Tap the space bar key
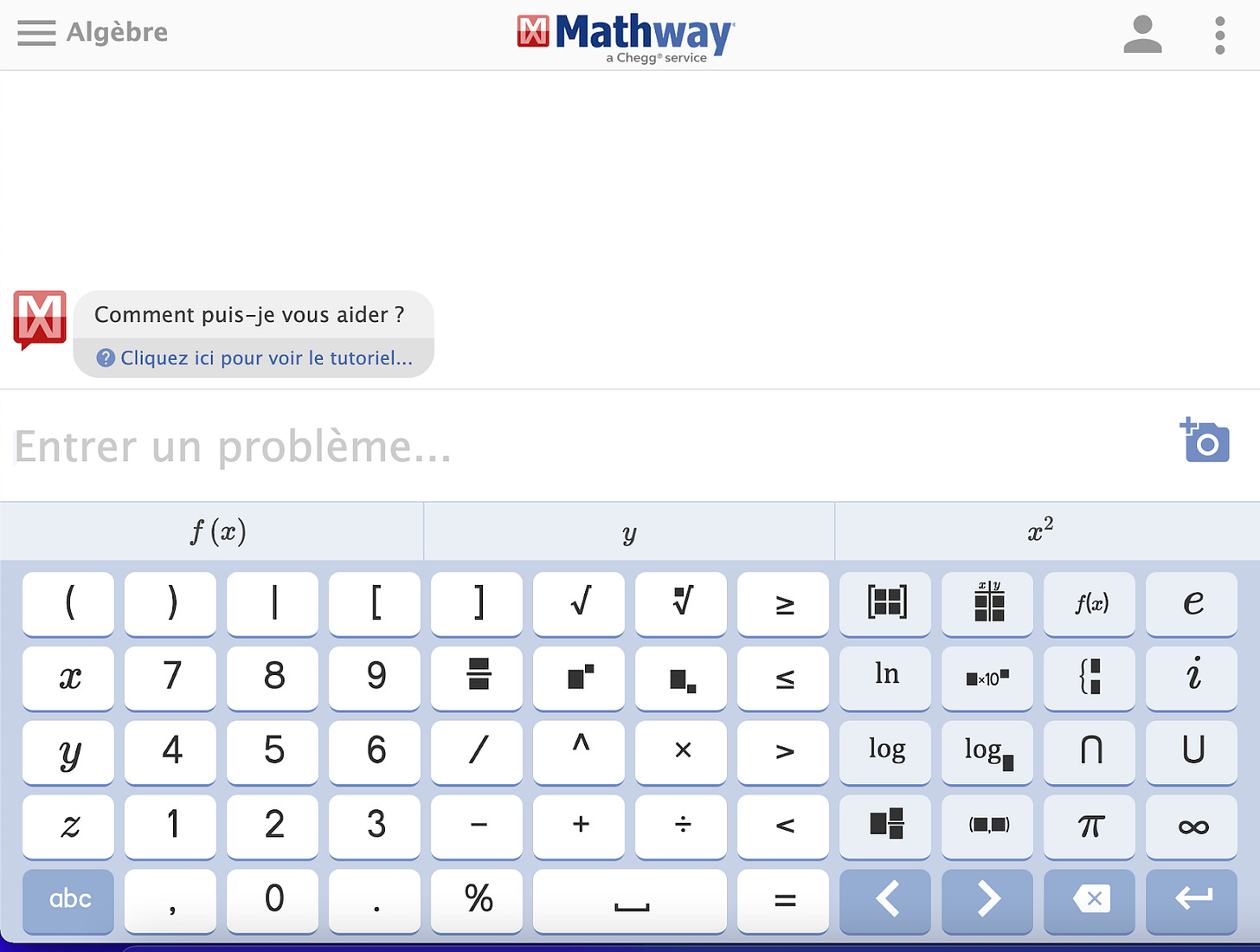This screenshot has width=1260, height=952. (630, 902)
